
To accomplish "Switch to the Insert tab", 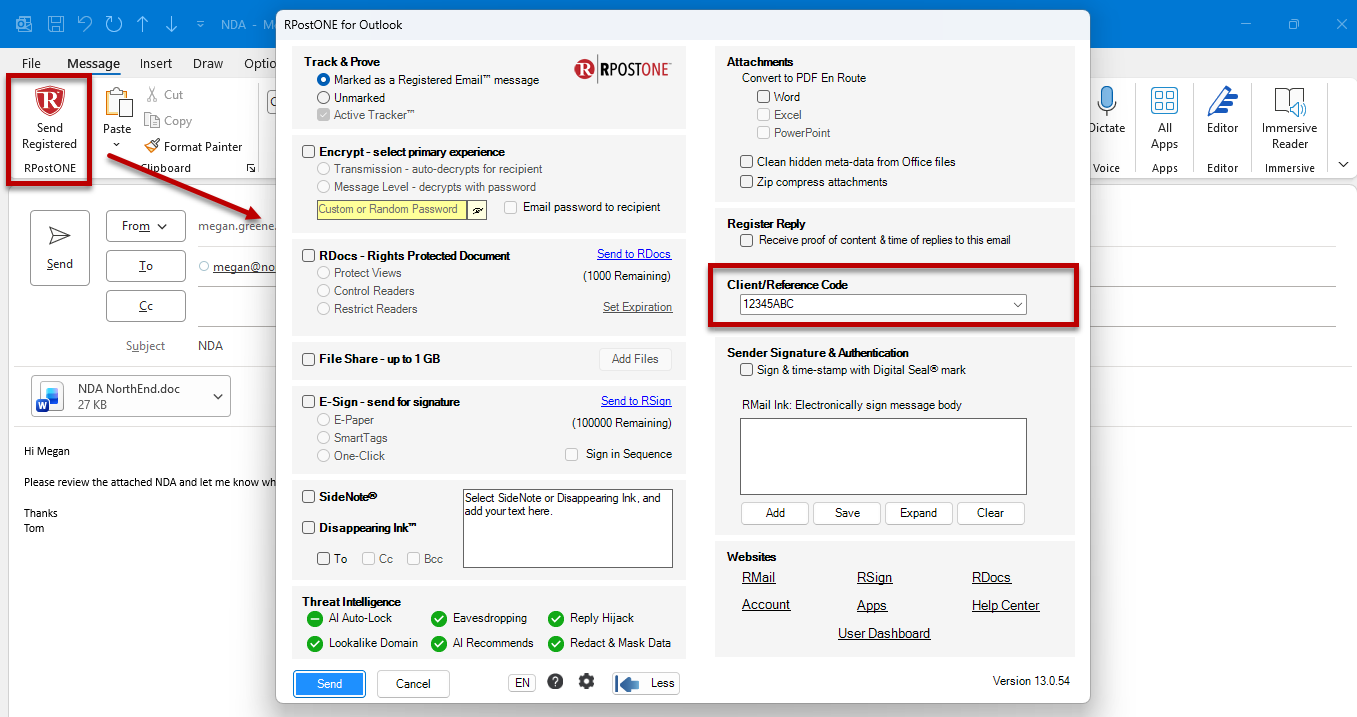I will pyautogui.click(x=156, y=63).
